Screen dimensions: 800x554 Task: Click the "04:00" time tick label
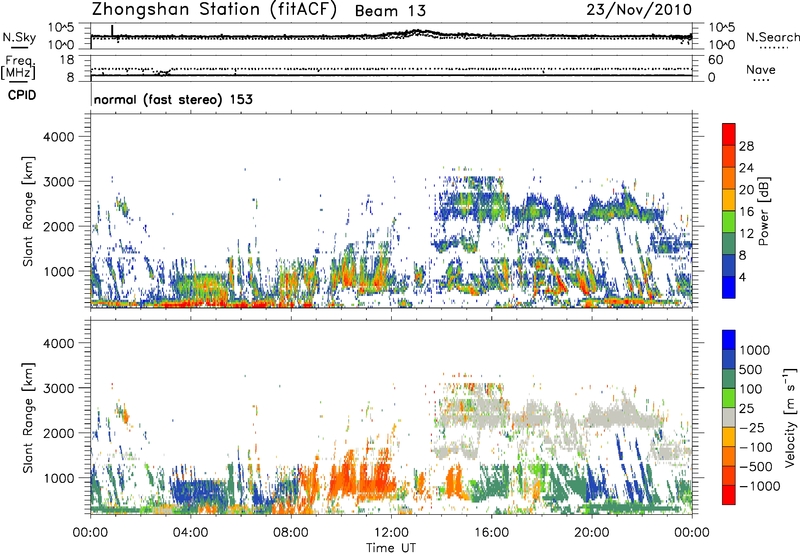pyautogui.click(x=190, y=533)
